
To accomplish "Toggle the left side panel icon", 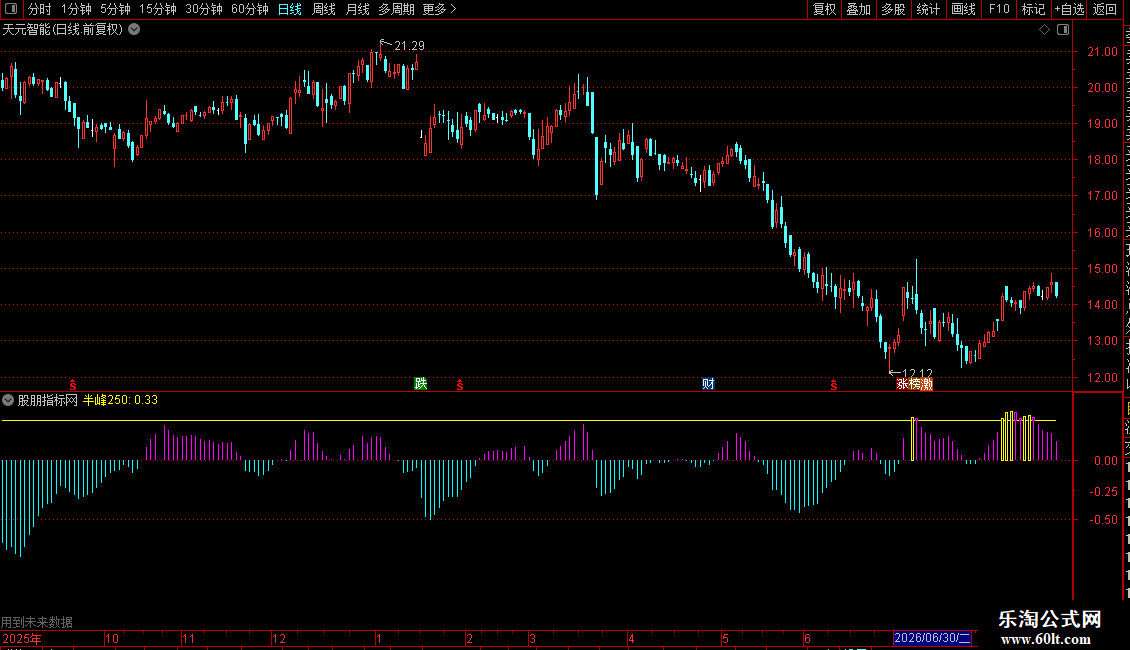I will [x=11, y=9].
